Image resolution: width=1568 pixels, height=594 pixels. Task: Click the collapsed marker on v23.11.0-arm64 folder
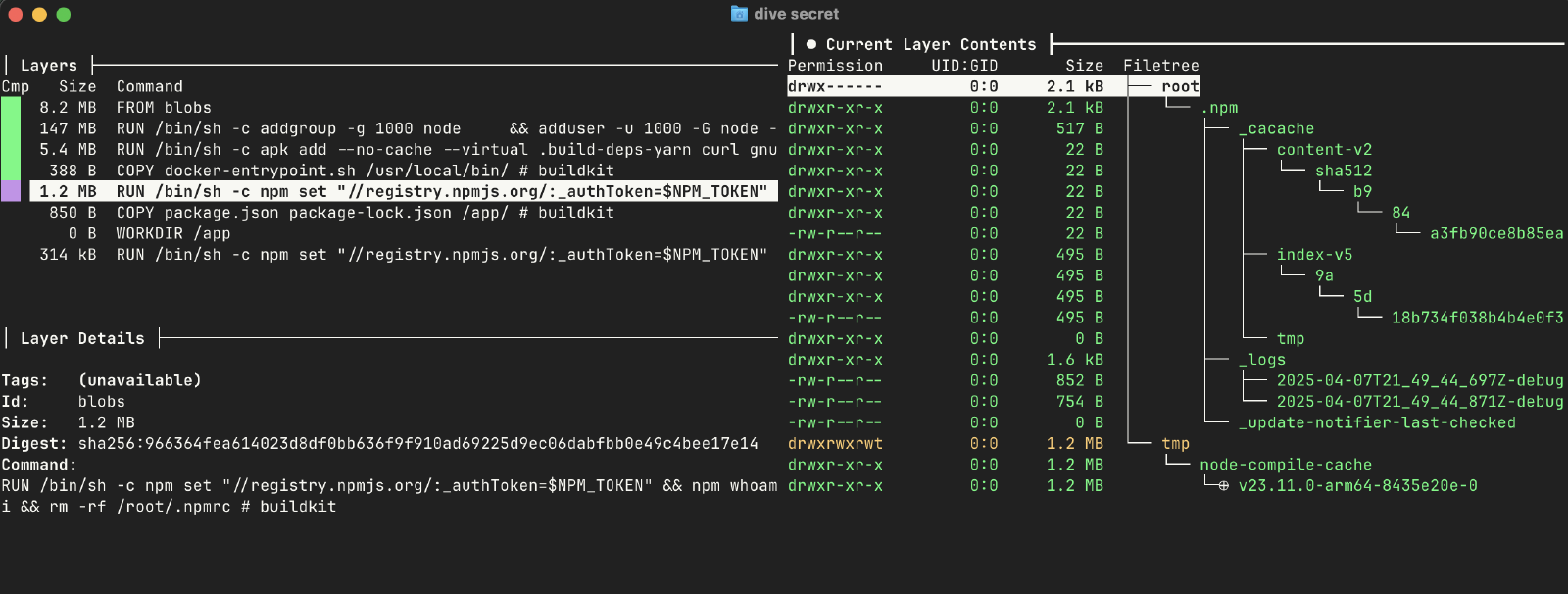coord(1223,486)
